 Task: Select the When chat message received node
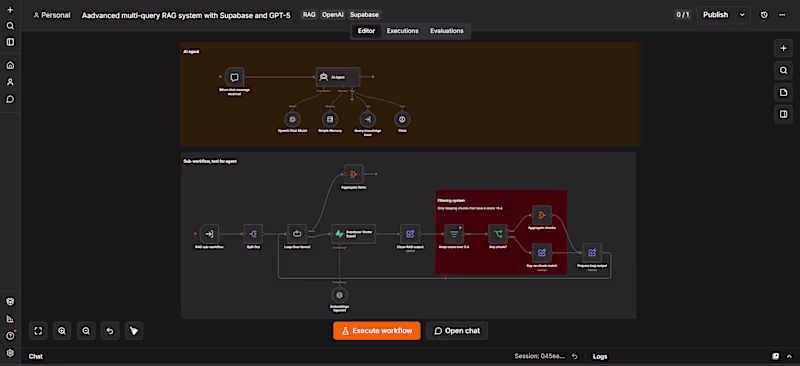pyautogui.click(x=234, y=77)
